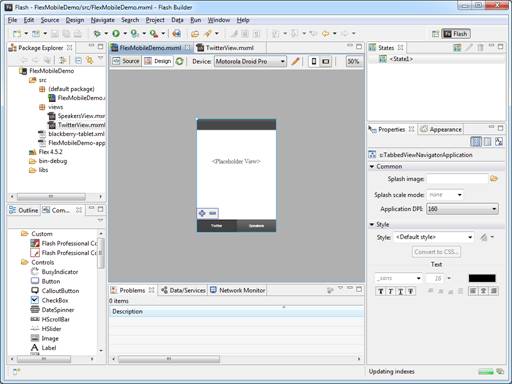Click the Profile toolbar icon

pyautogui.click(x=134, y=33)
